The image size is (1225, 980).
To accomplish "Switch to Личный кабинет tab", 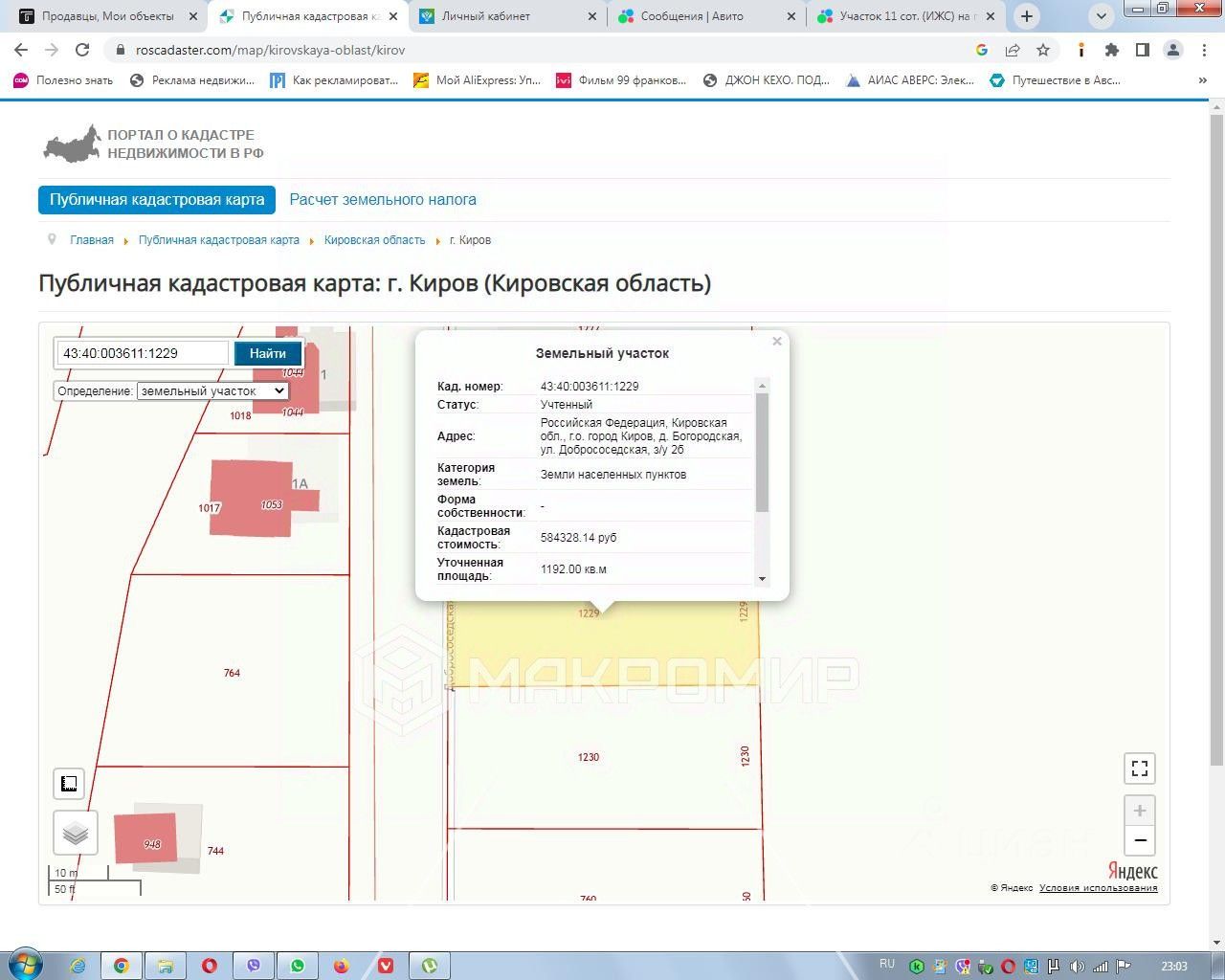I will point(486,16).
